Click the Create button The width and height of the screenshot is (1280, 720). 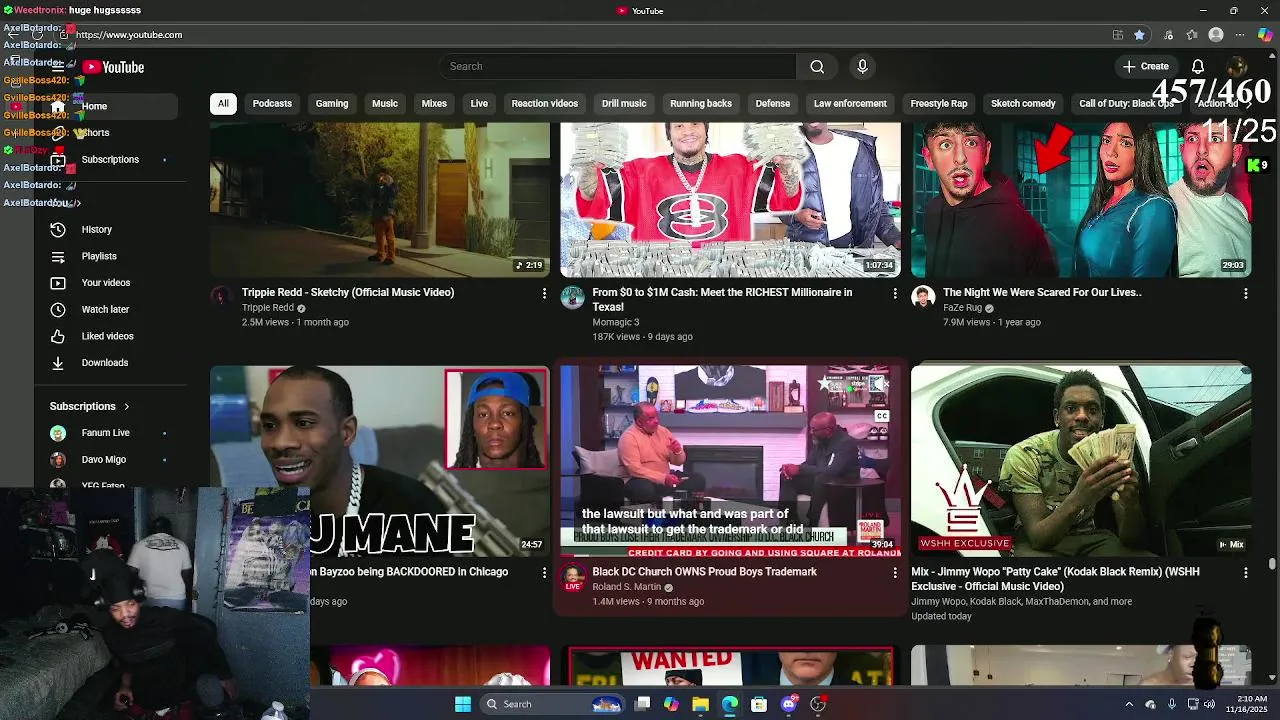[1146, 66]
